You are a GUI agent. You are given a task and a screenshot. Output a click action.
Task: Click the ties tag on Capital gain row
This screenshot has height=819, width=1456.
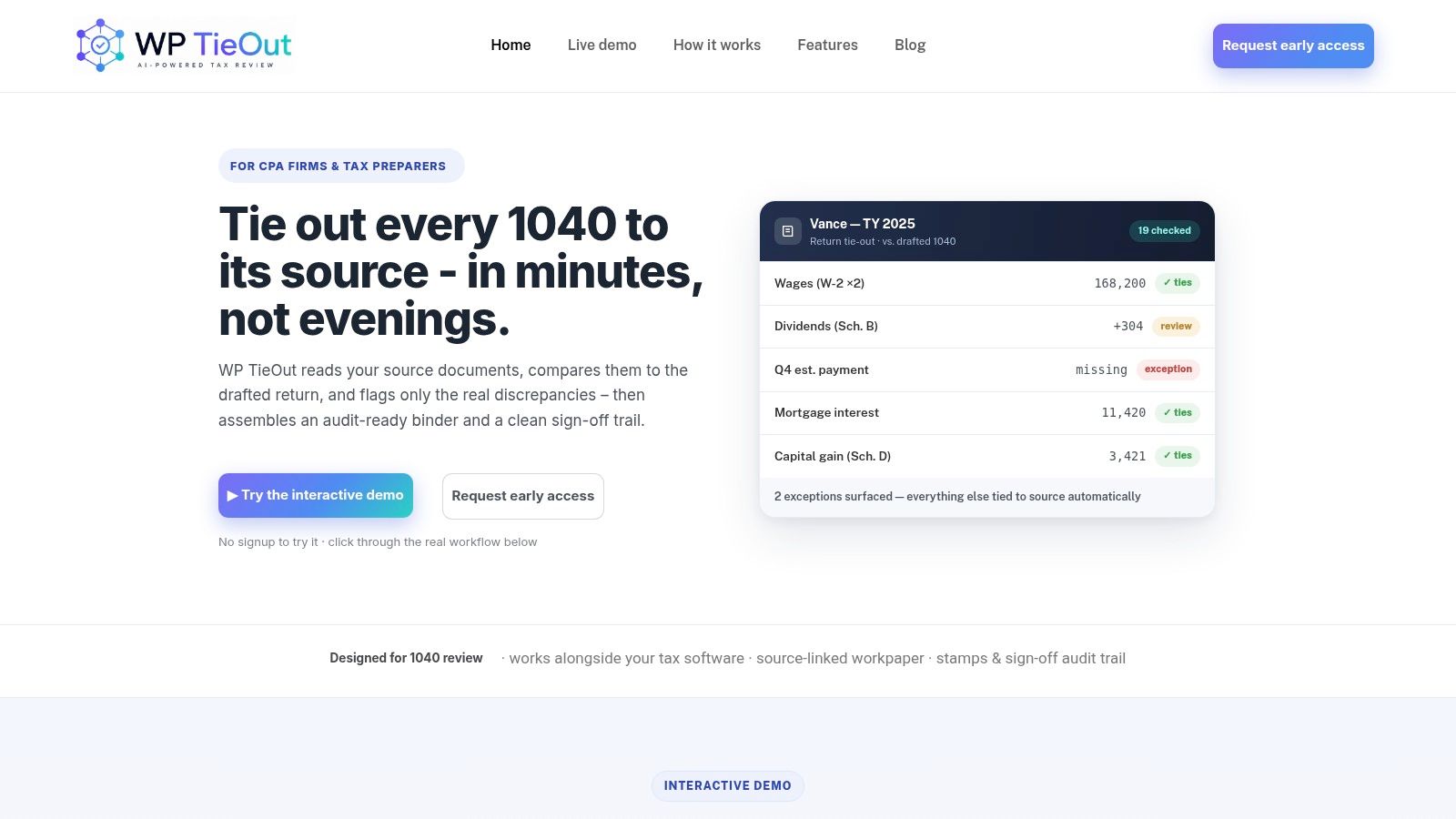pyautogui.click(x=1178, y=456)
